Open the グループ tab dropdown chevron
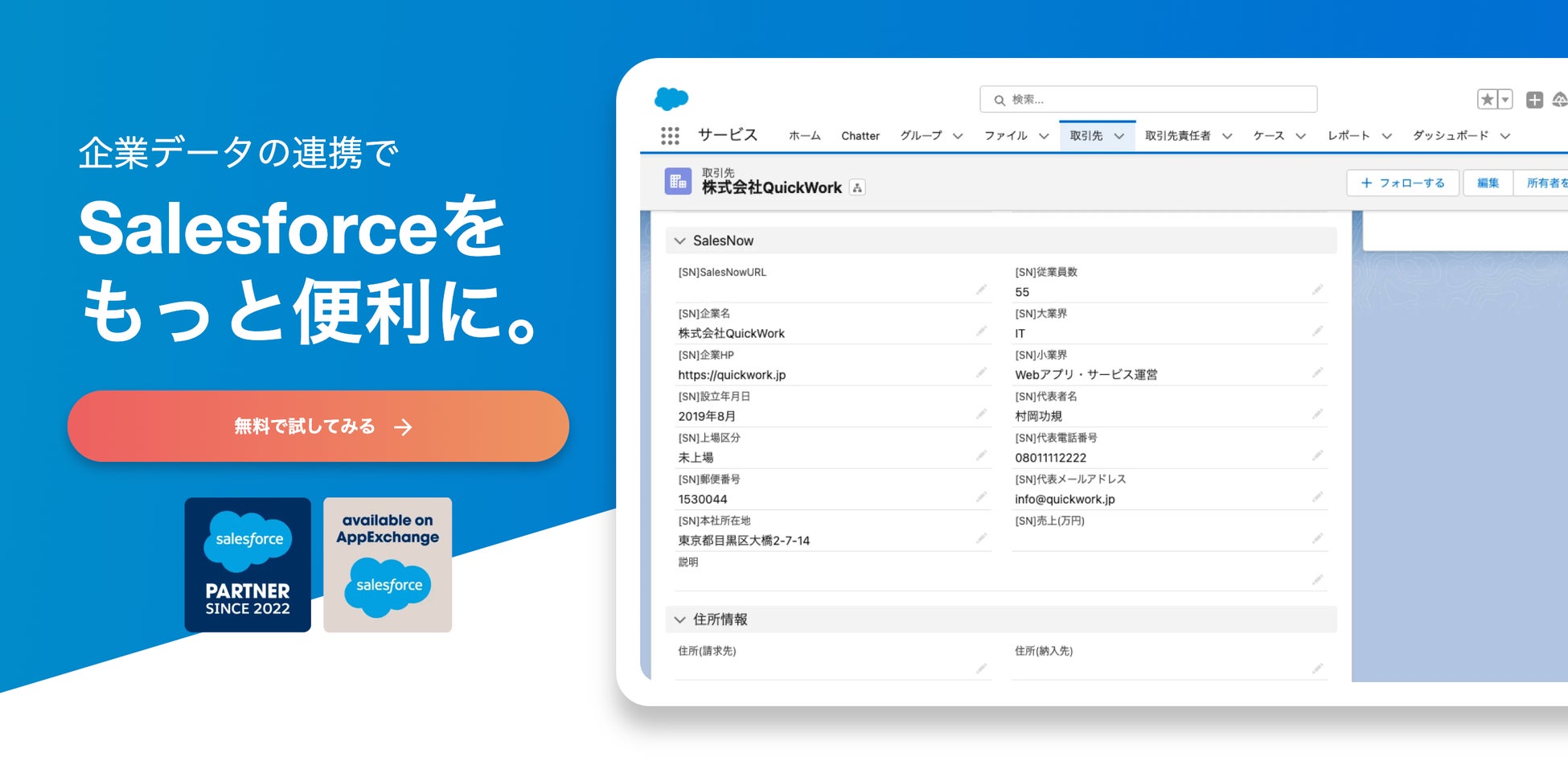The image size is (1568, 782). click(x=958, y=137)
